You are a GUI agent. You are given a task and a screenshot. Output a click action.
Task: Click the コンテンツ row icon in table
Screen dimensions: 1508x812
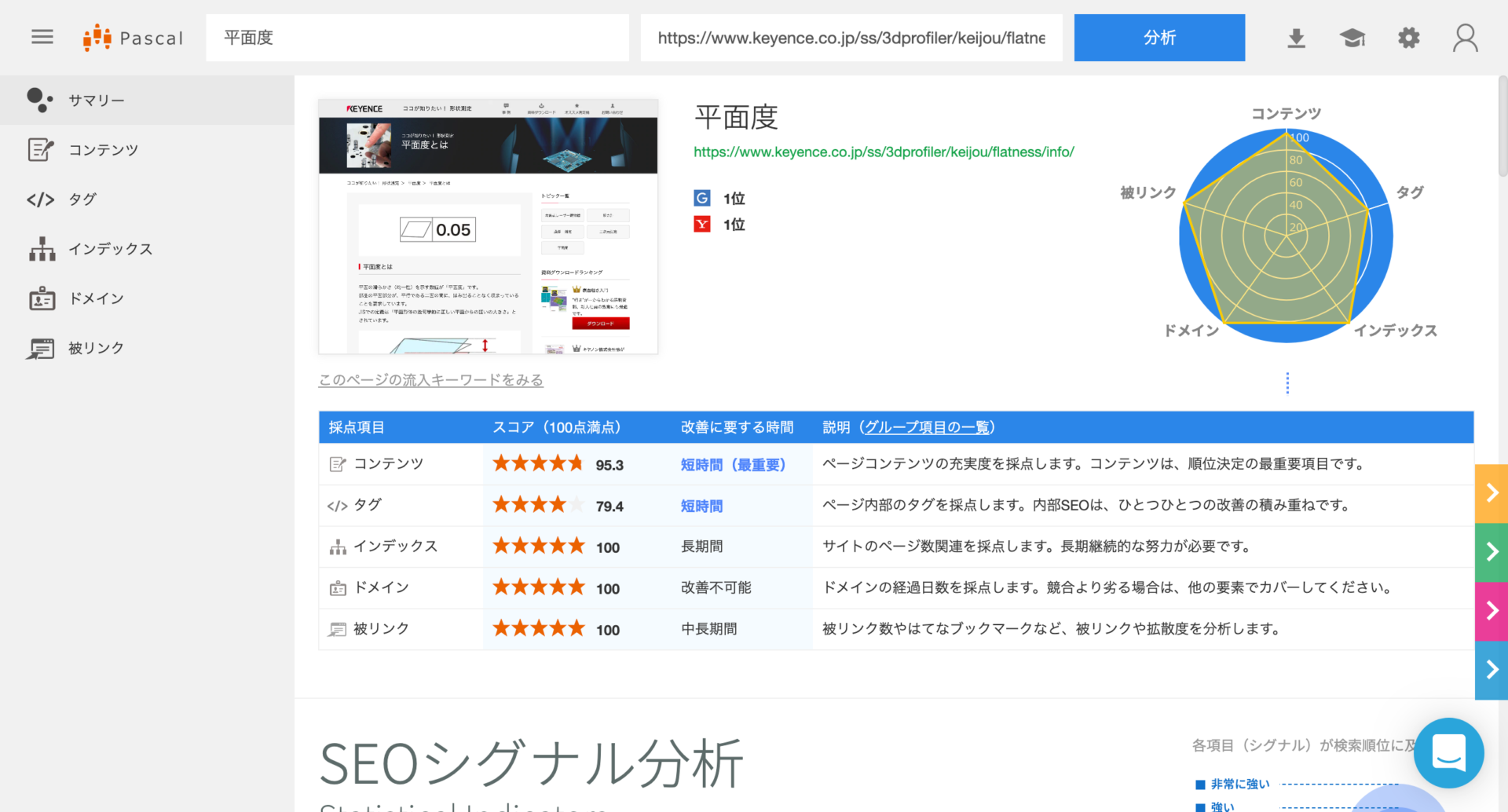coord(338,464)
